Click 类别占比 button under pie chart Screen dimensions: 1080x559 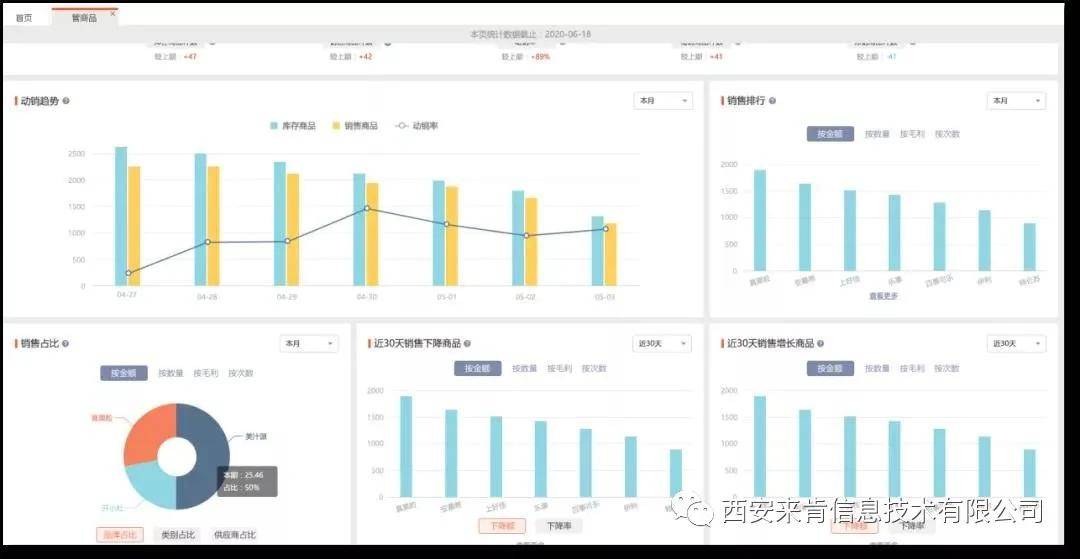point(178,534)
